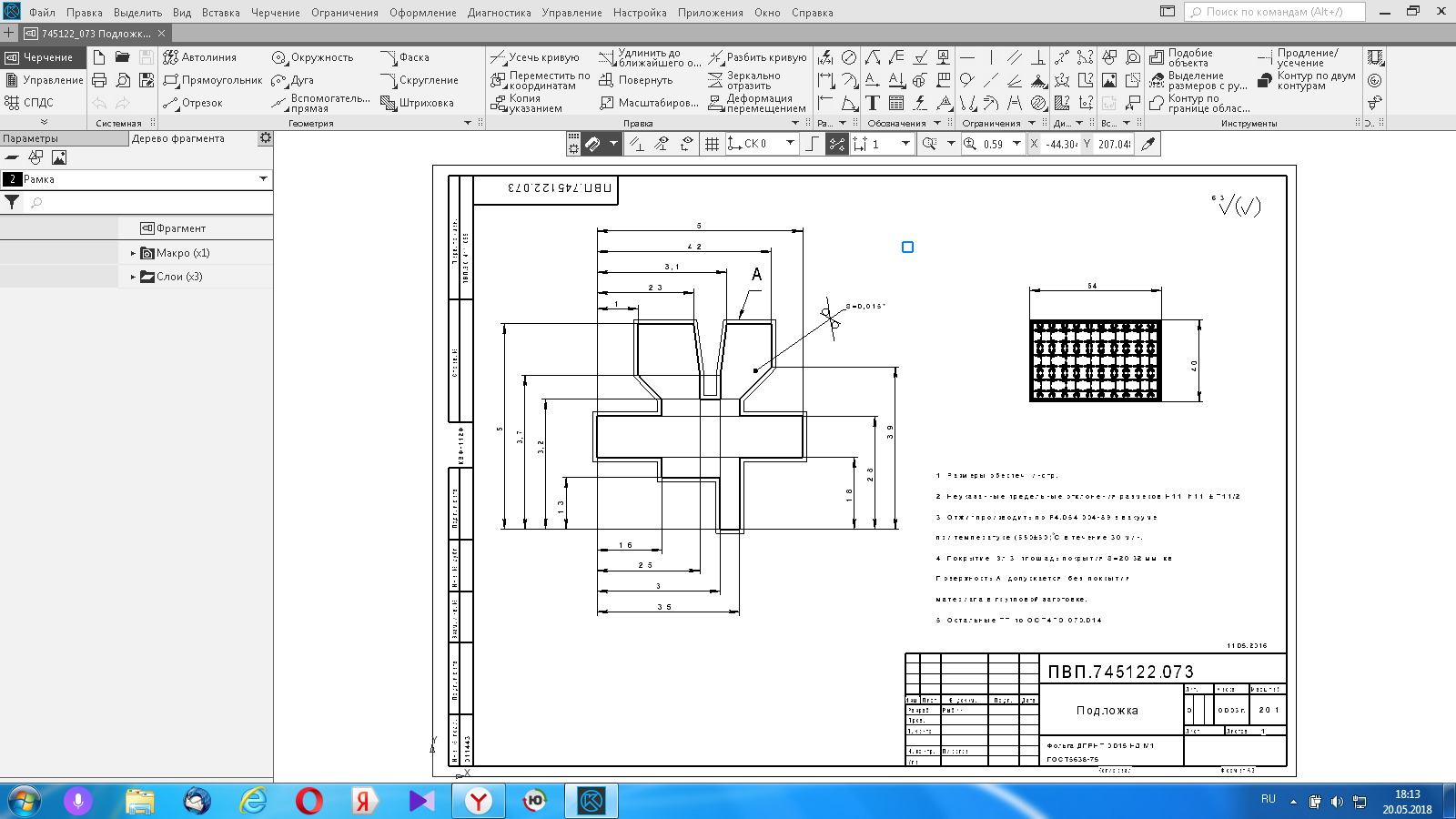
Task: Open tree panel settings gear icon
Action: [x=265, y=138]
